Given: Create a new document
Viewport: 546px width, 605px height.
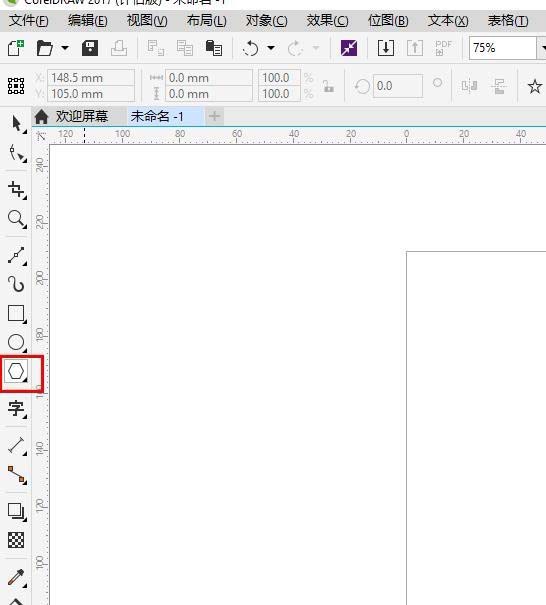Looking at the screenshot, I should click(x=16, y=48).
